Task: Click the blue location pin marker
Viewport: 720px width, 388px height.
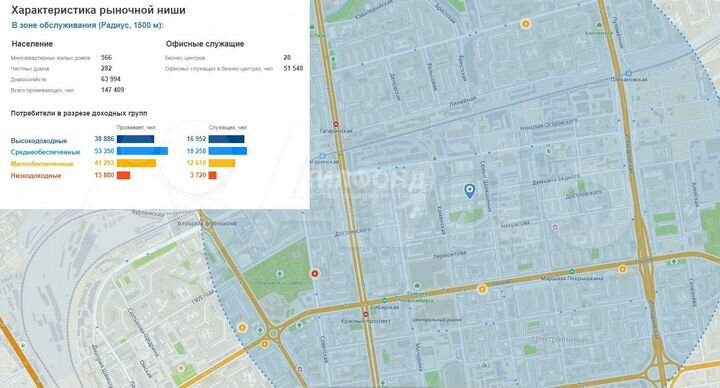Action: 469,191
